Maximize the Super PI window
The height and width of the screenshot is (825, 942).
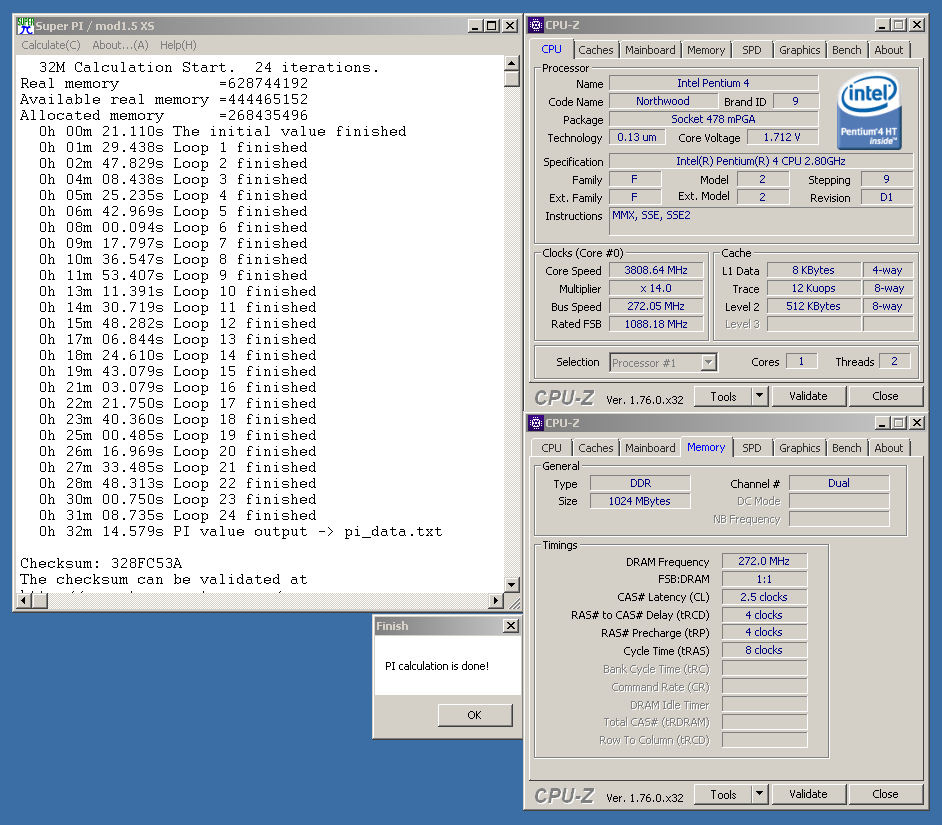tap(491, 26)
